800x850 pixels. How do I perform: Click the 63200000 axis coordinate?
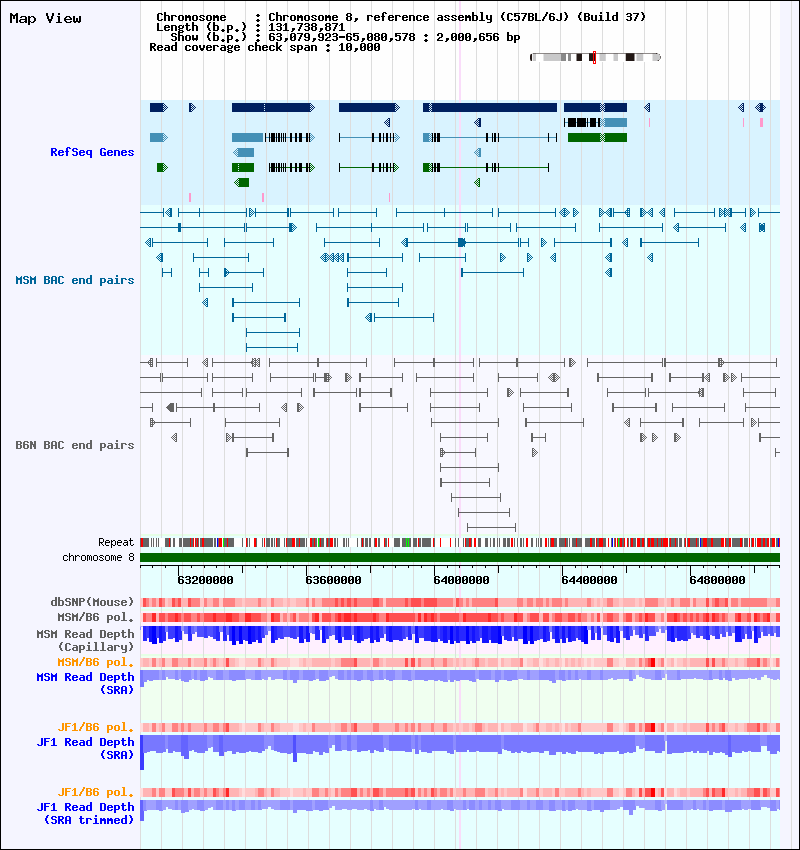205,580
